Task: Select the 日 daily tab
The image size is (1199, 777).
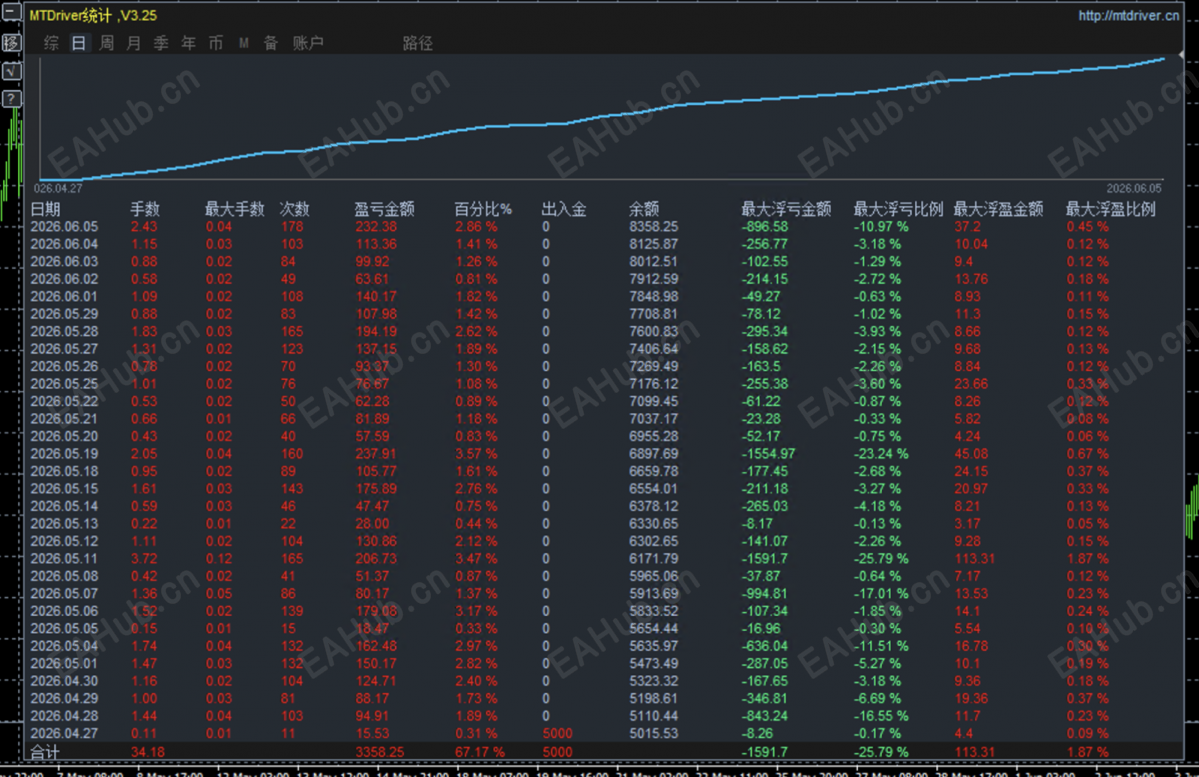Action: [79, 43]
